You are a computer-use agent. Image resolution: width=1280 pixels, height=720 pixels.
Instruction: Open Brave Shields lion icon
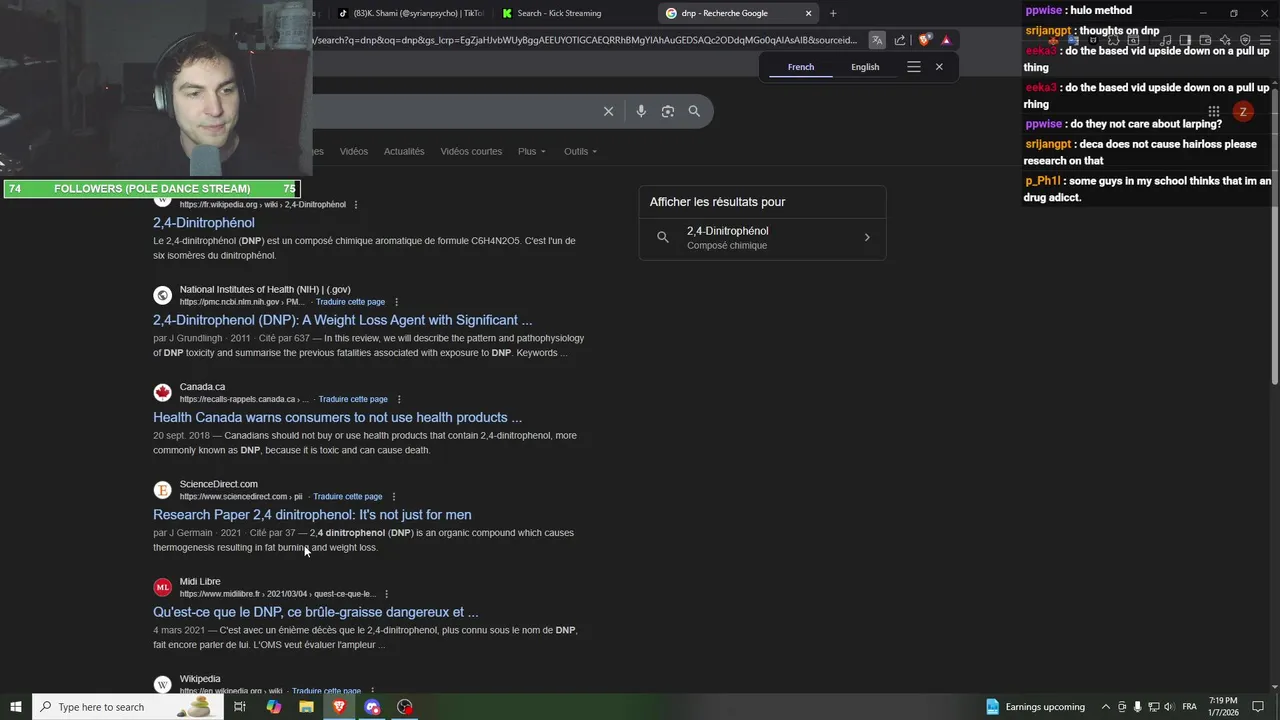click(924, 40)
